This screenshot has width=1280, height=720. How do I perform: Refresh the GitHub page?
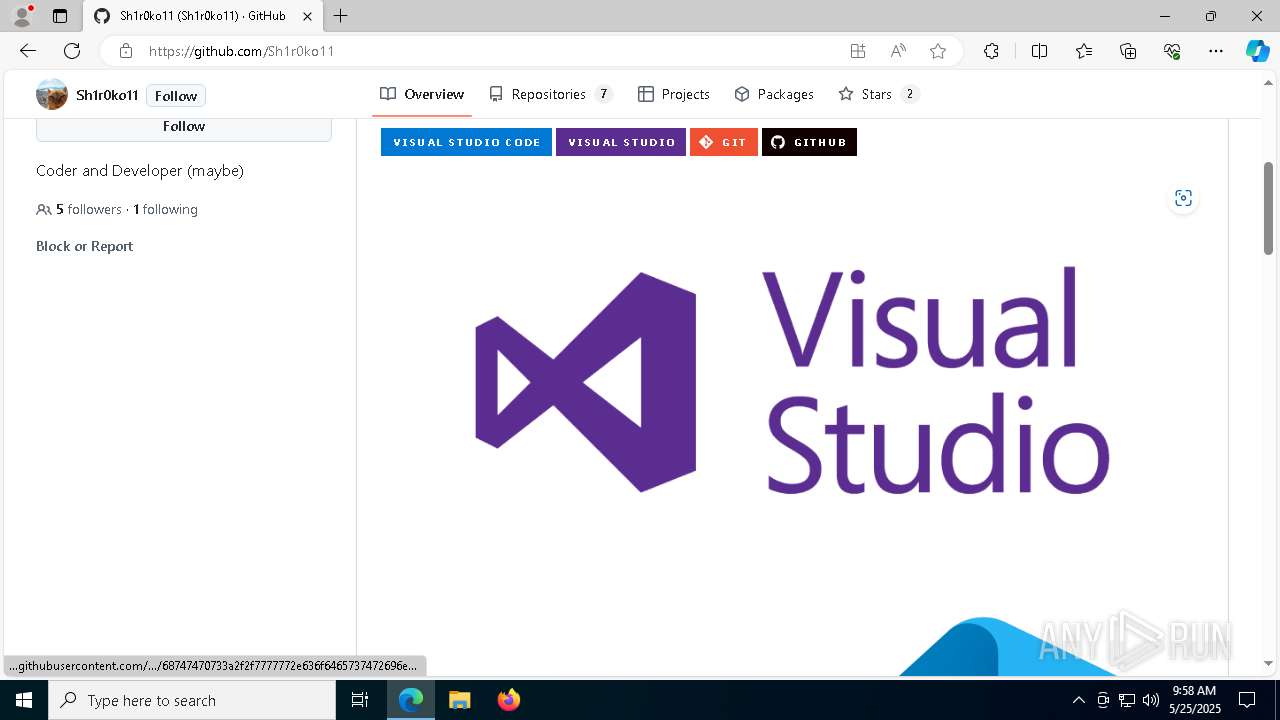click(72, 51)
